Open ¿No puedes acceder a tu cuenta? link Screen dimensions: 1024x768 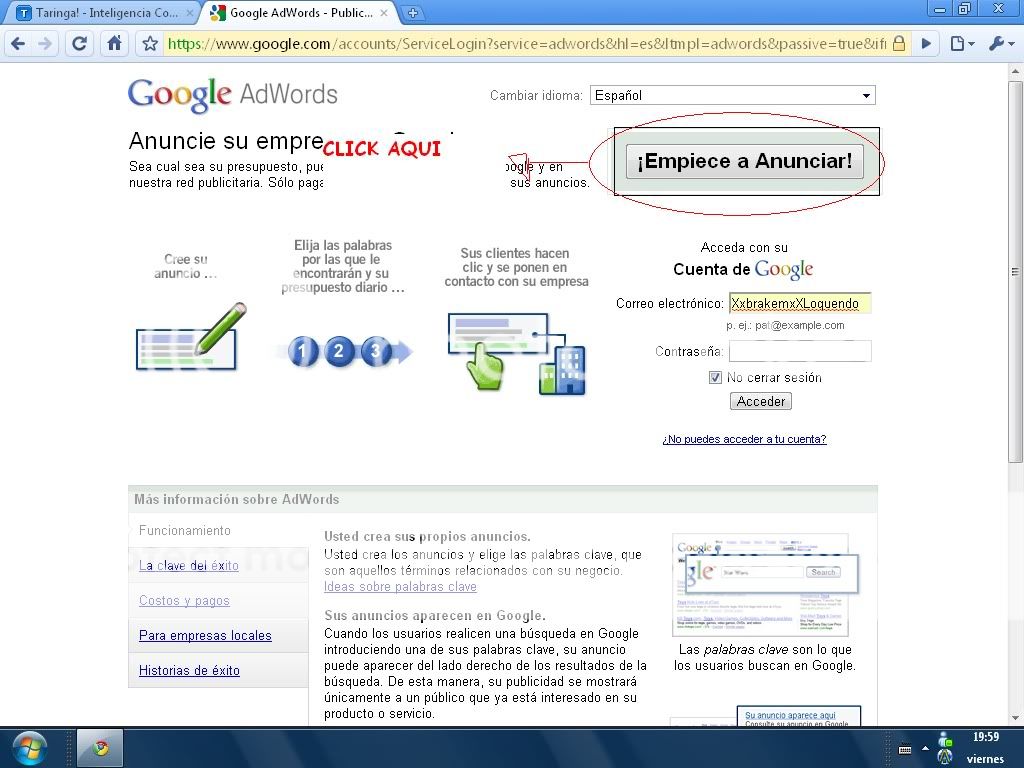click(x=744, y=439)
